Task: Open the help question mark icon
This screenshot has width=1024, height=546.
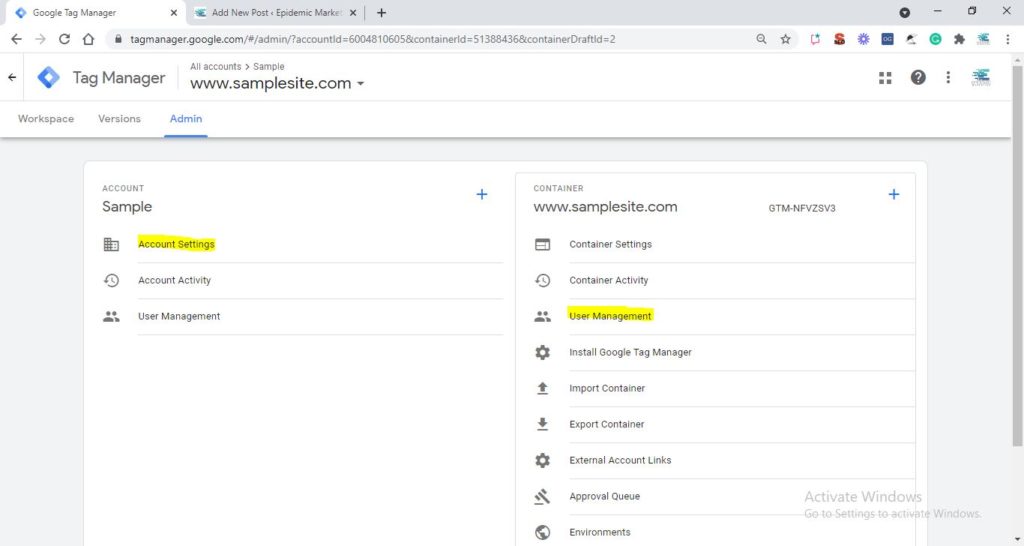Action: [x=918, y=78]
